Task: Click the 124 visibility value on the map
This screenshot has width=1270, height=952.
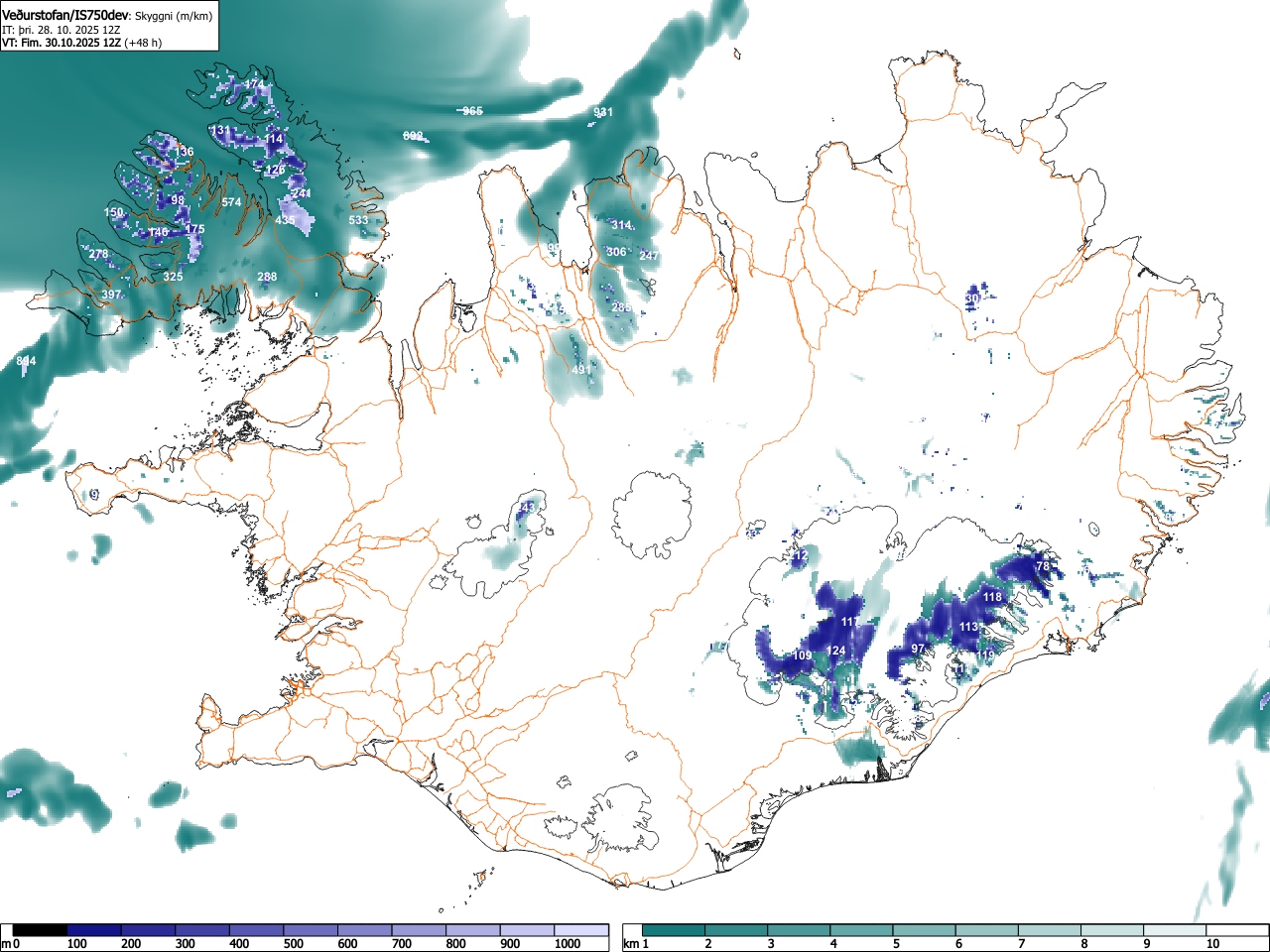Action: [x=836, y=651]
